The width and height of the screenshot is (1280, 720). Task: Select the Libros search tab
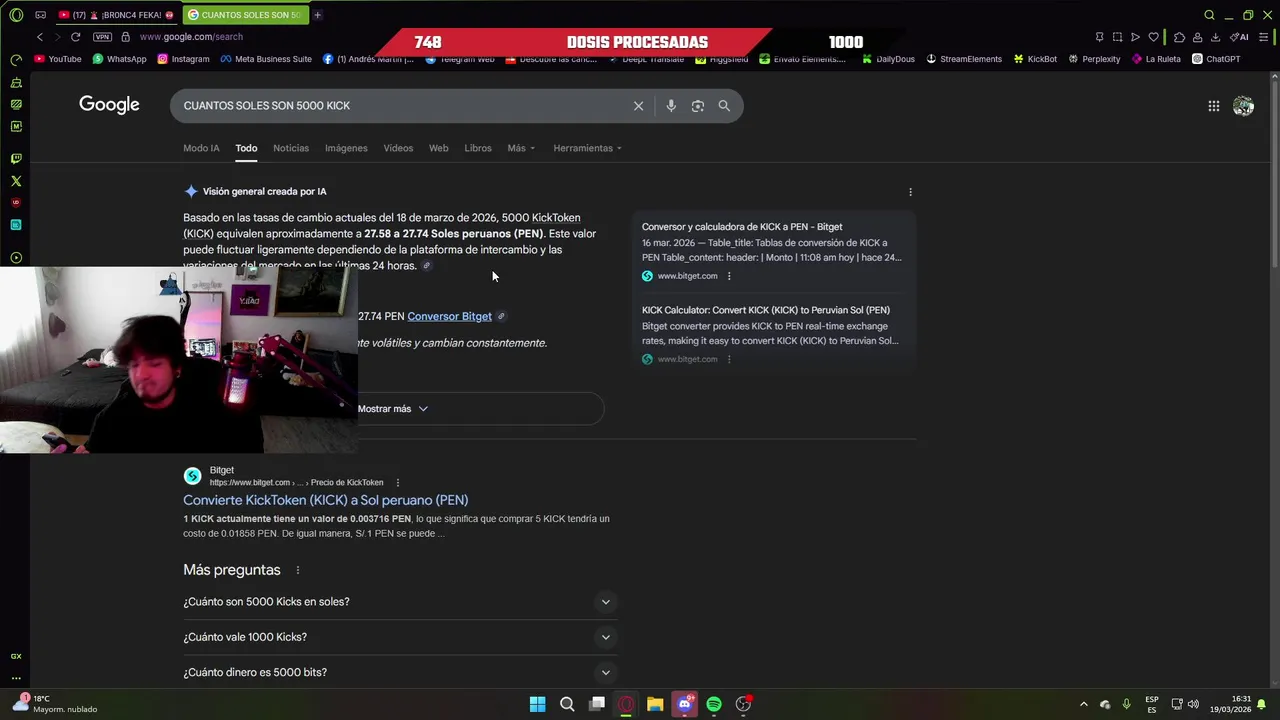pyautogui.click(x=478, y=148)
